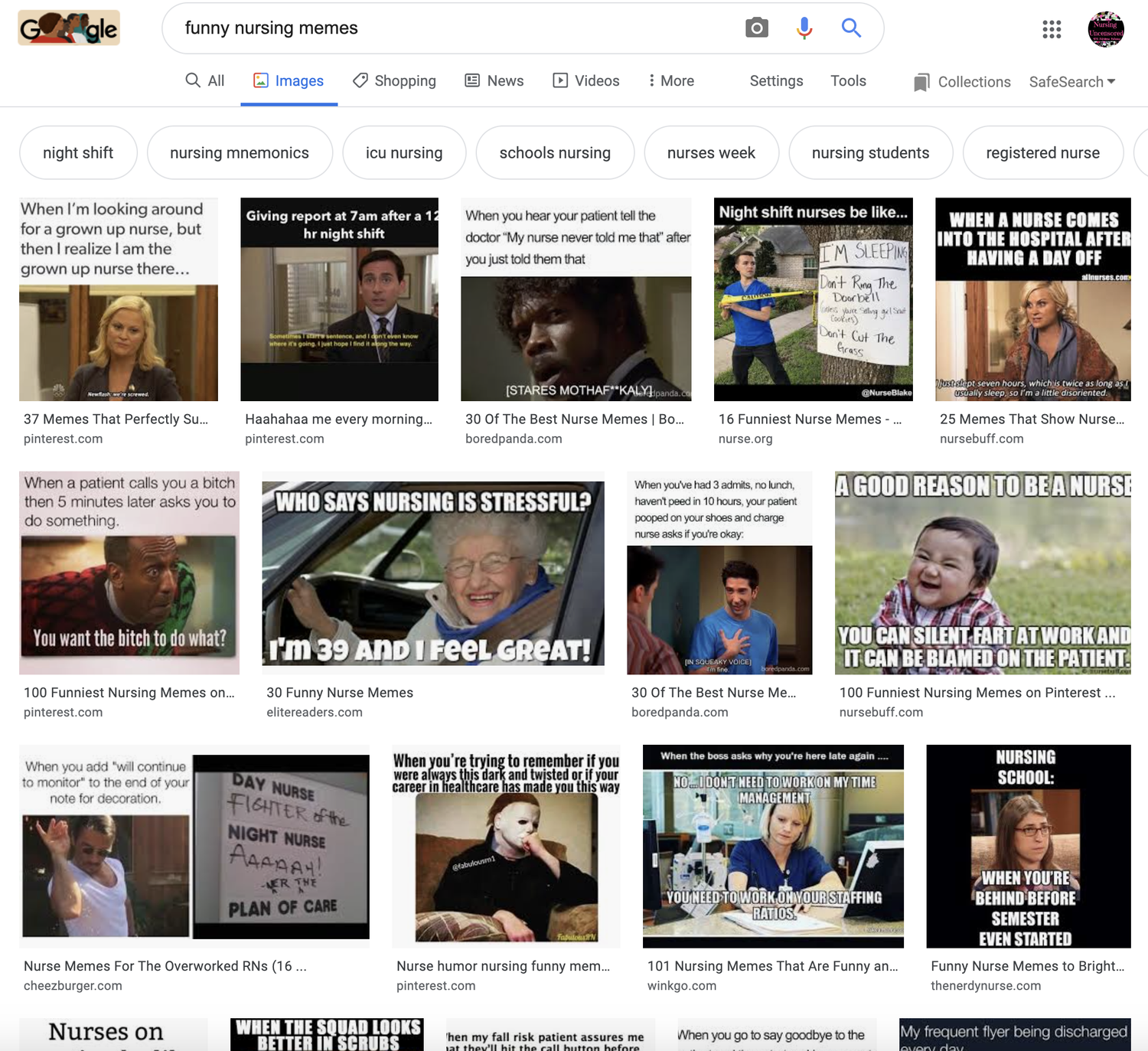Open the You want the bitch meme
1148x1051 pixels.
pyautogui.click(x=129, y=573)
